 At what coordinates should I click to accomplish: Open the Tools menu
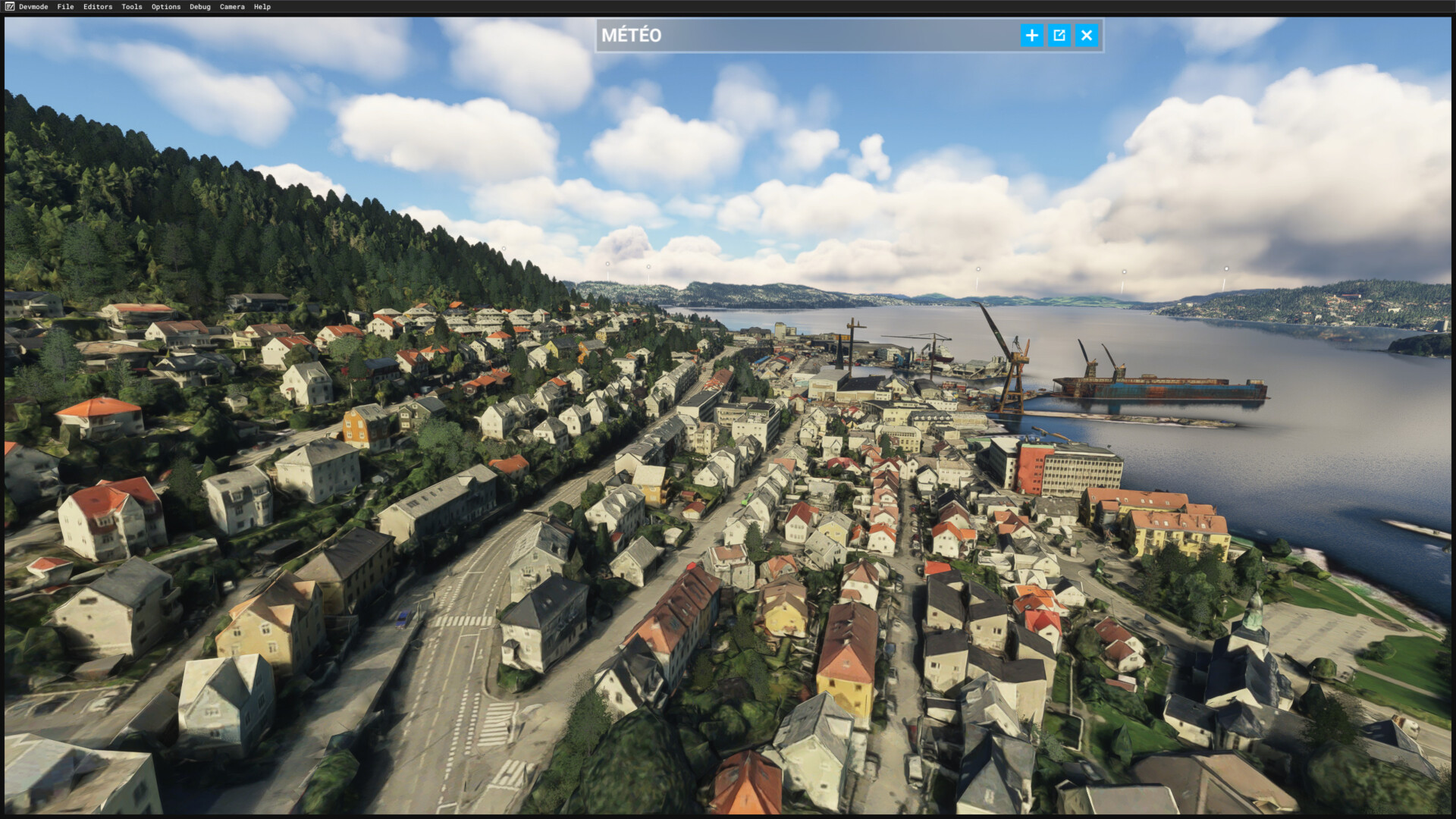tap(132, 7)
